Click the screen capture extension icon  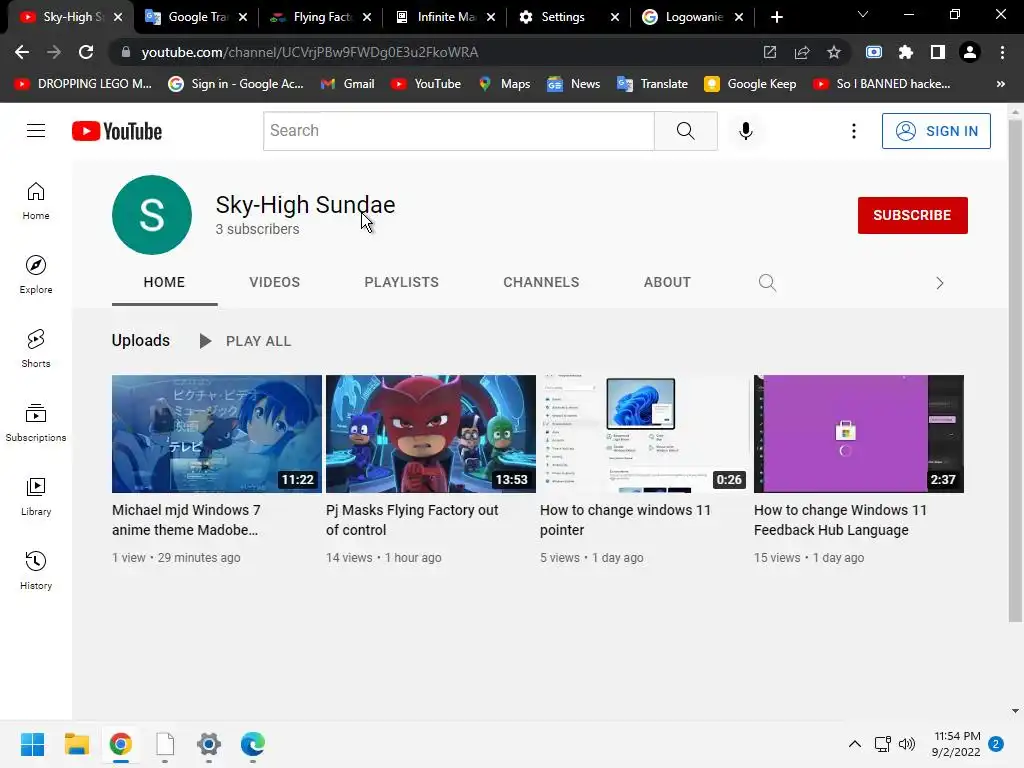point(874,52)
